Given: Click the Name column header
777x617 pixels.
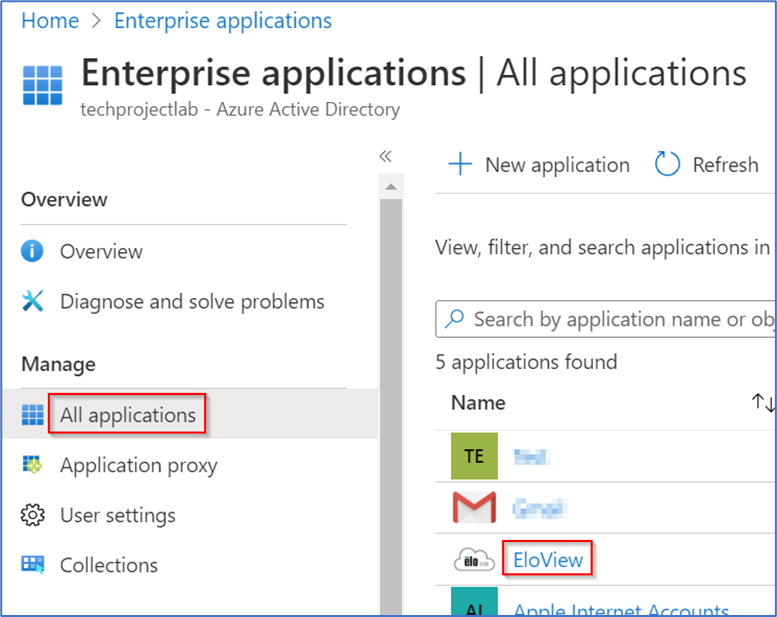Looking at the screenshot, I should (478, 403).
